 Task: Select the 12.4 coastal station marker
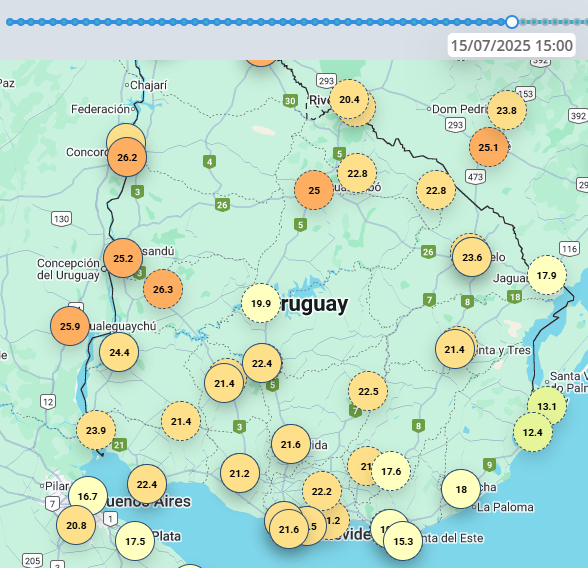pos(532,432)
